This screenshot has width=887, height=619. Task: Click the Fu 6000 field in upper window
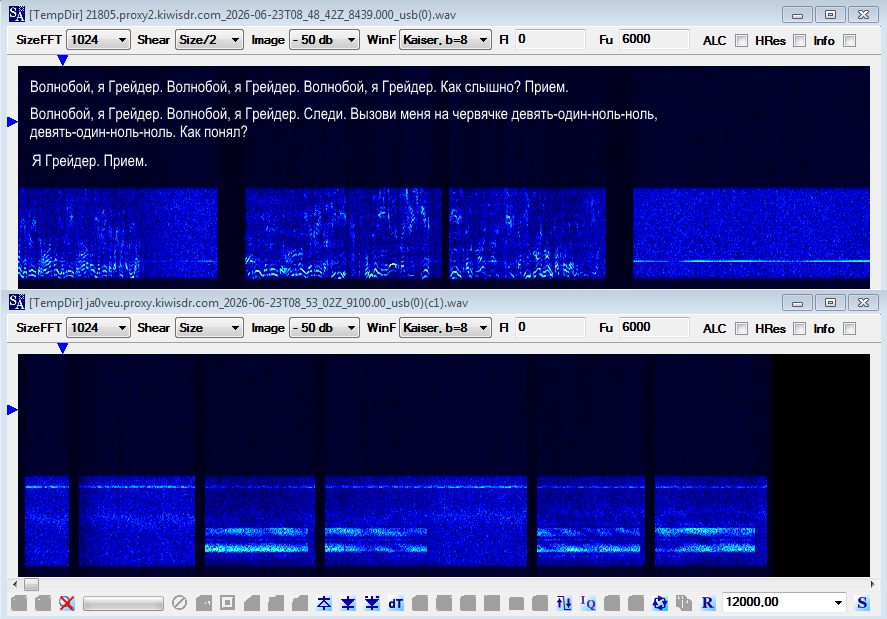tap(654, 39)
